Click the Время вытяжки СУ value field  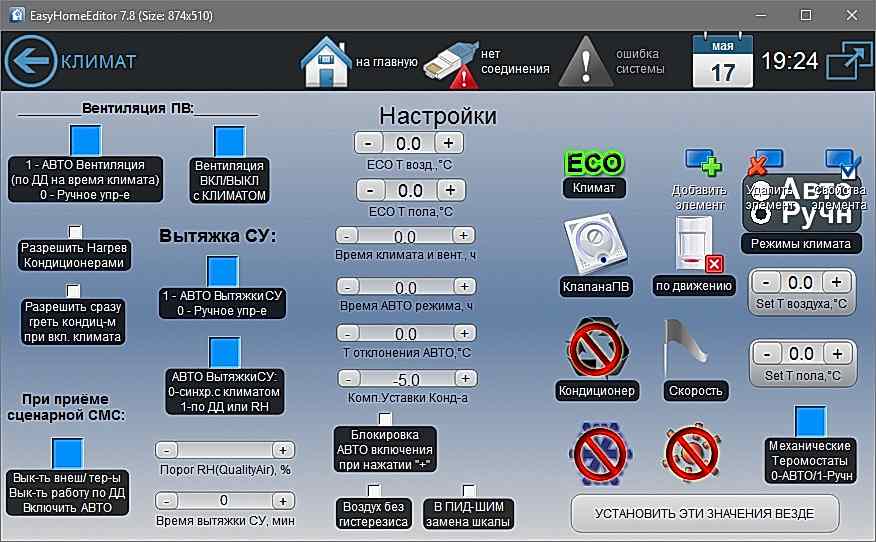click(x=225, y=501)
